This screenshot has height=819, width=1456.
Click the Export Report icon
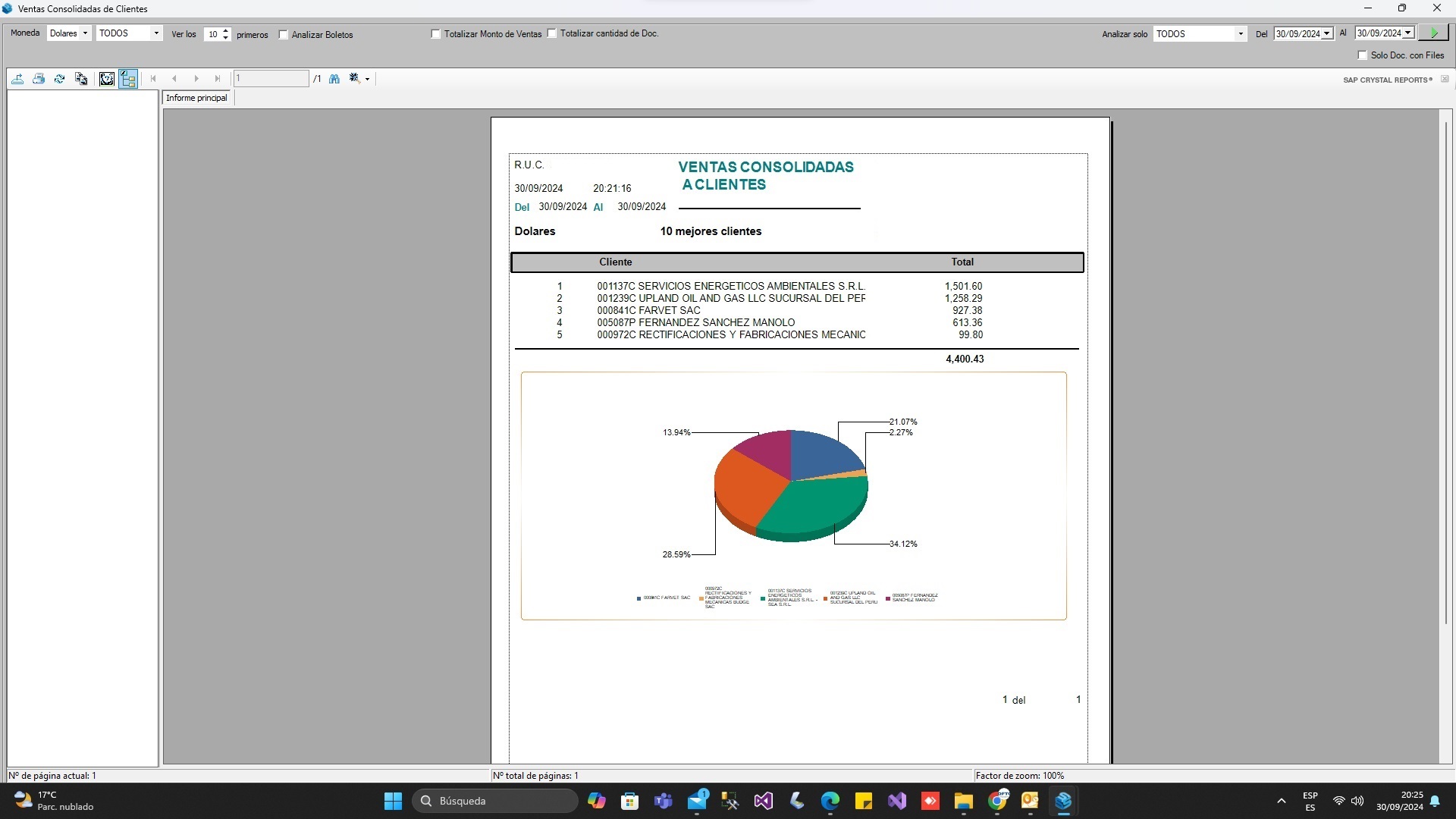17,79
